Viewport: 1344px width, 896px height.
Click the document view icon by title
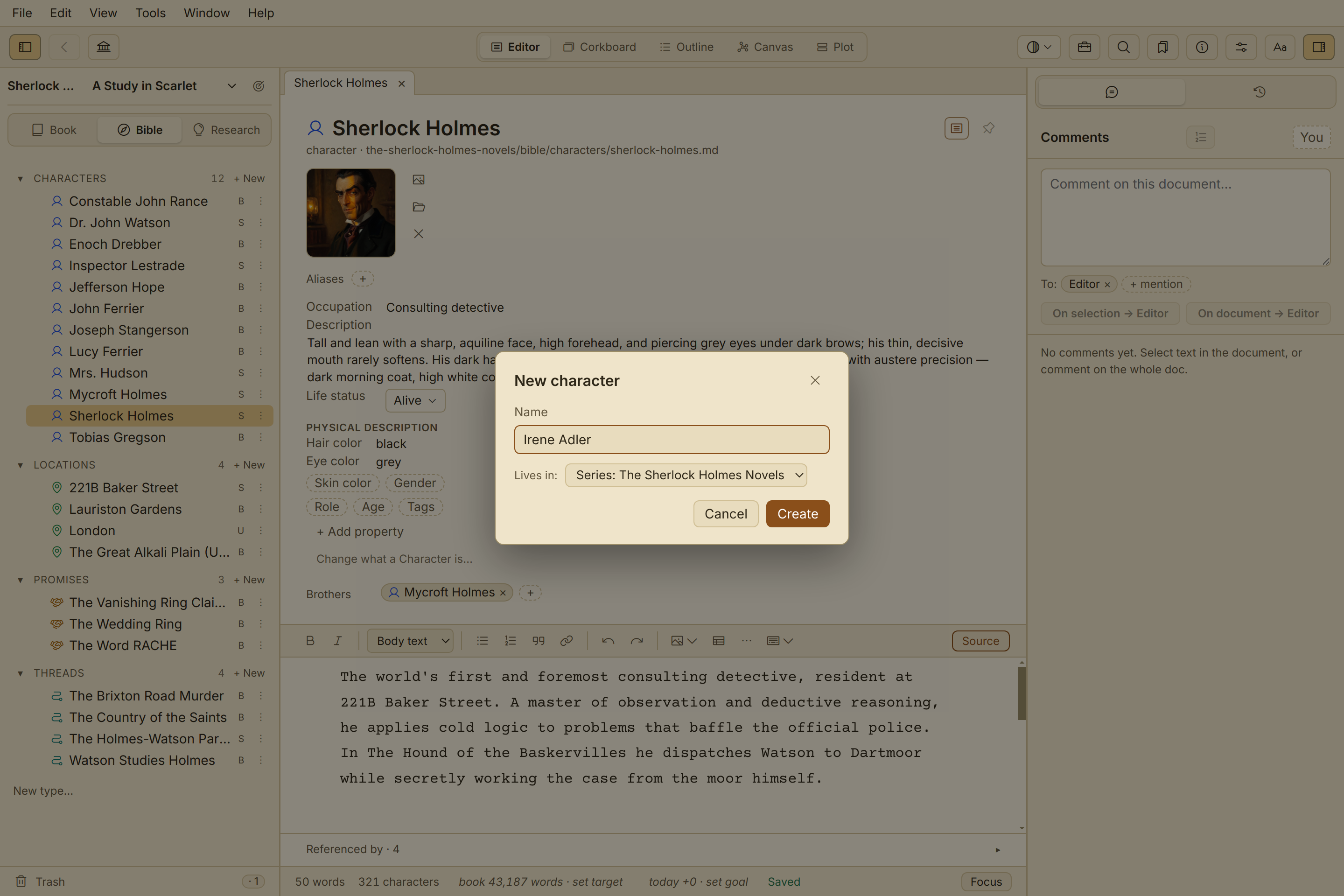click(x=956, y=129)
